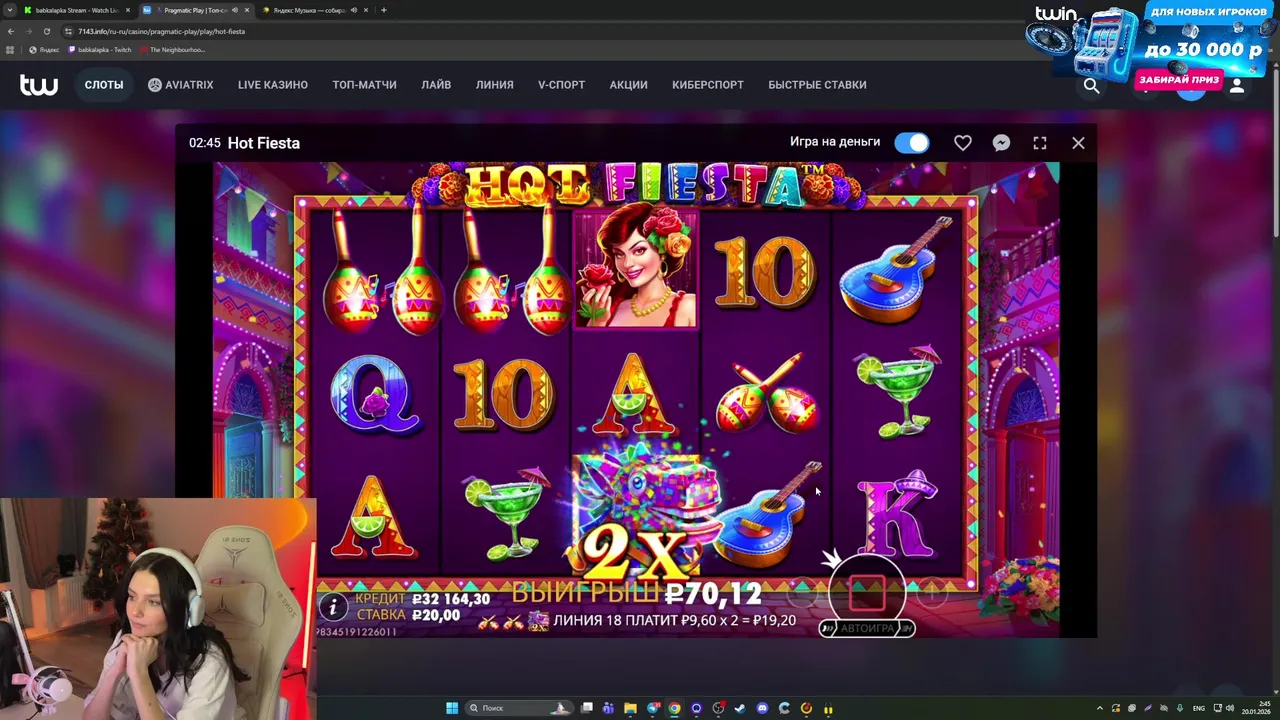
Task: Switch the ENG keyboard language indicator
Action: (1199, 708)
